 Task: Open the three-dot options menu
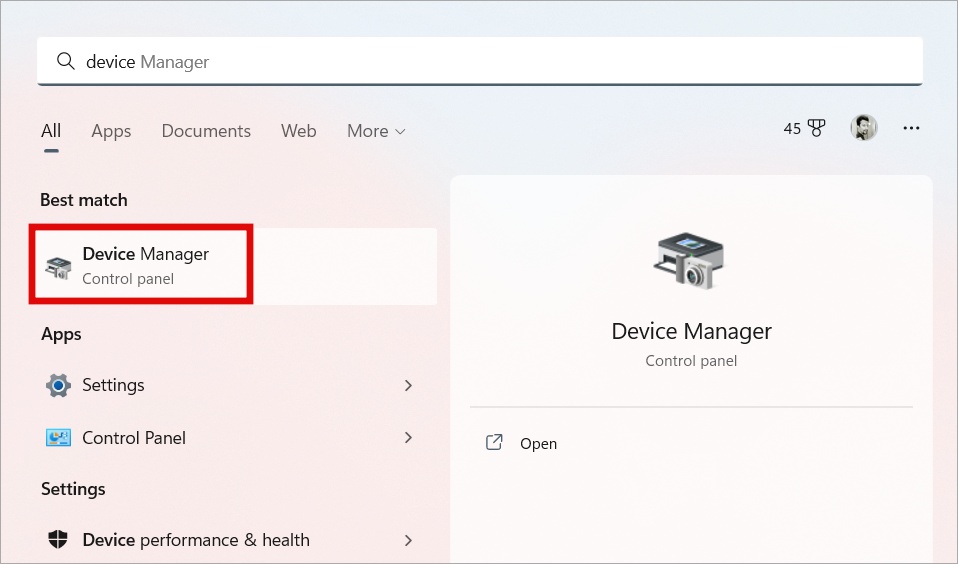point(911,128)
